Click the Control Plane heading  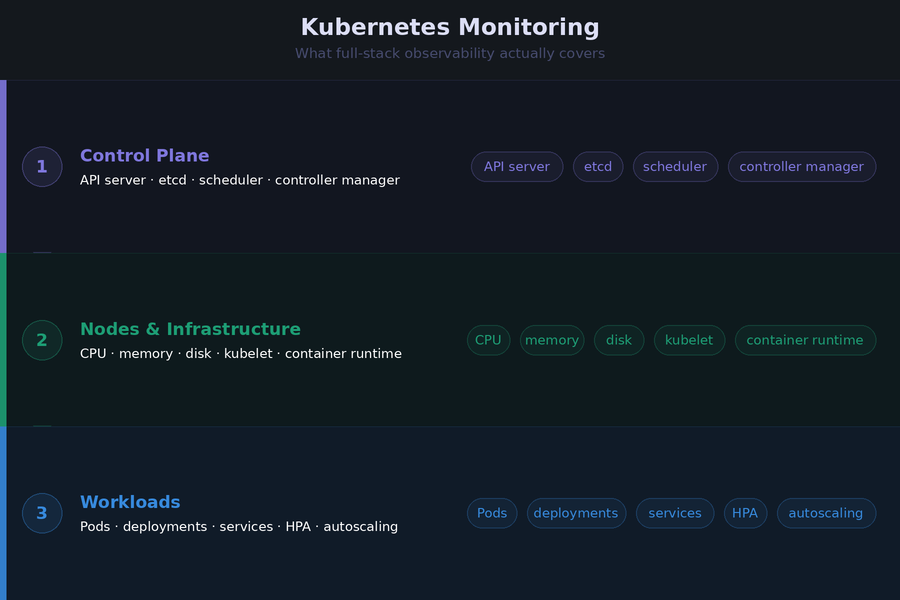pos(144,156)
